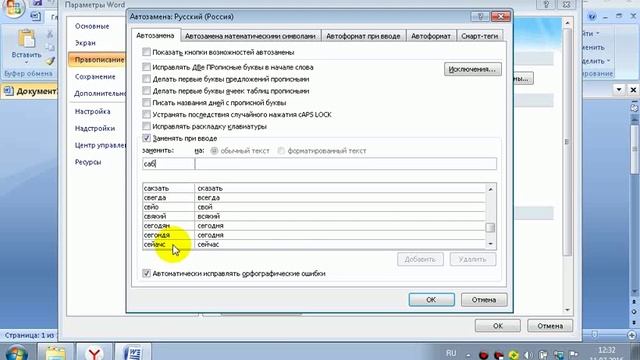This screenshot has height=360, width=640.
Task: Enable cAPS LOCK correction checkbox
Action: 147,114
